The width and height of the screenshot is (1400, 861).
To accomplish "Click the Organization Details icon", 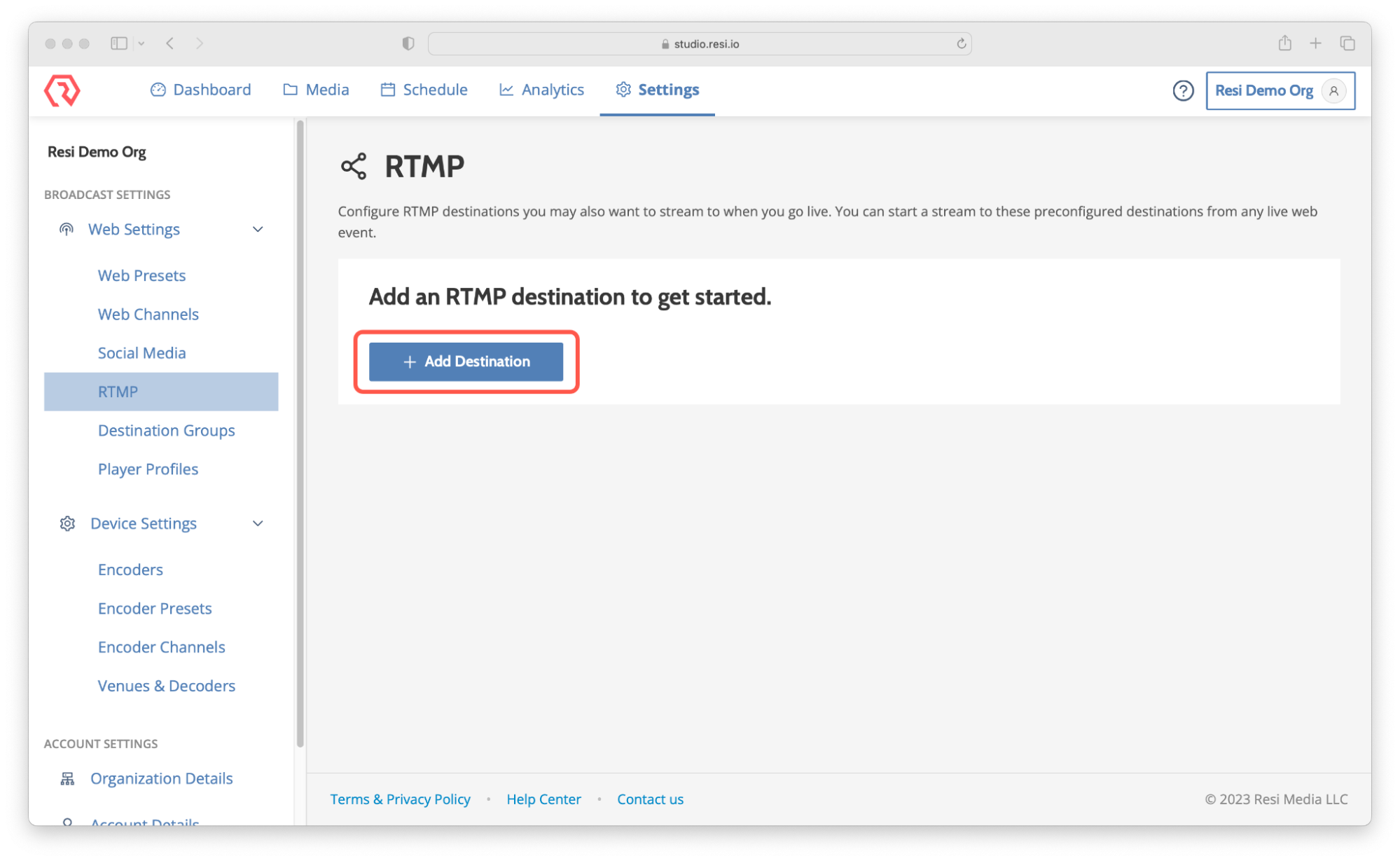I will click(67, 778).
